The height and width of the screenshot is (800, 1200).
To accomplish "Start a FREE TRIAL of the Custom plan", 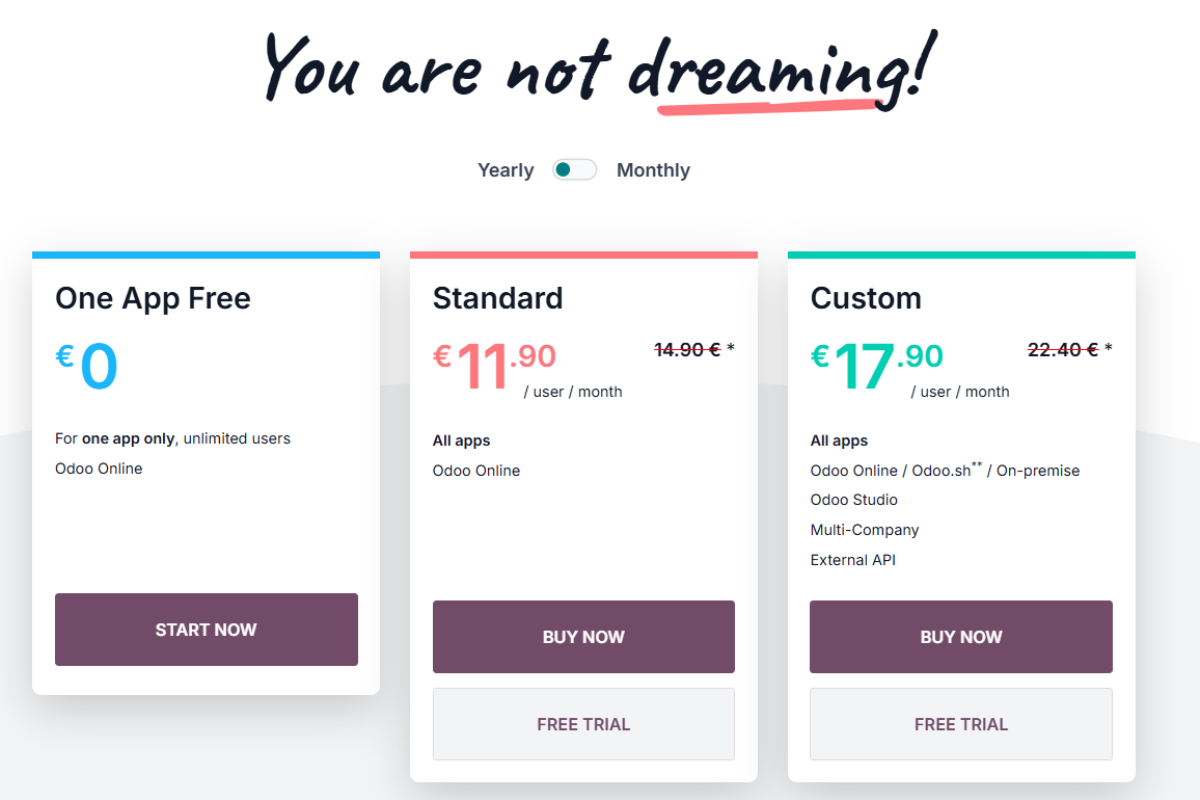I will pos(960,723).
